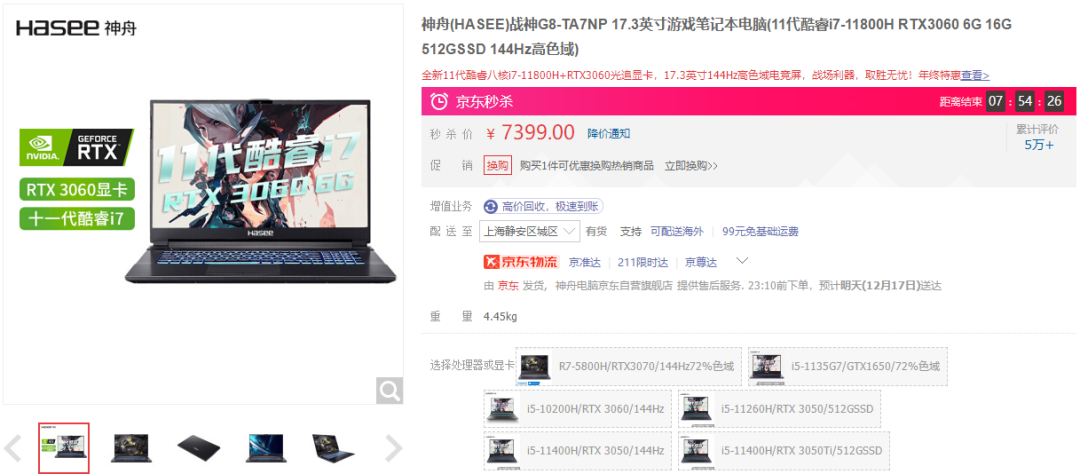Click the 十一代酷睿i7 green badge
The image size is (1080, 474).
tap(76, 218)
